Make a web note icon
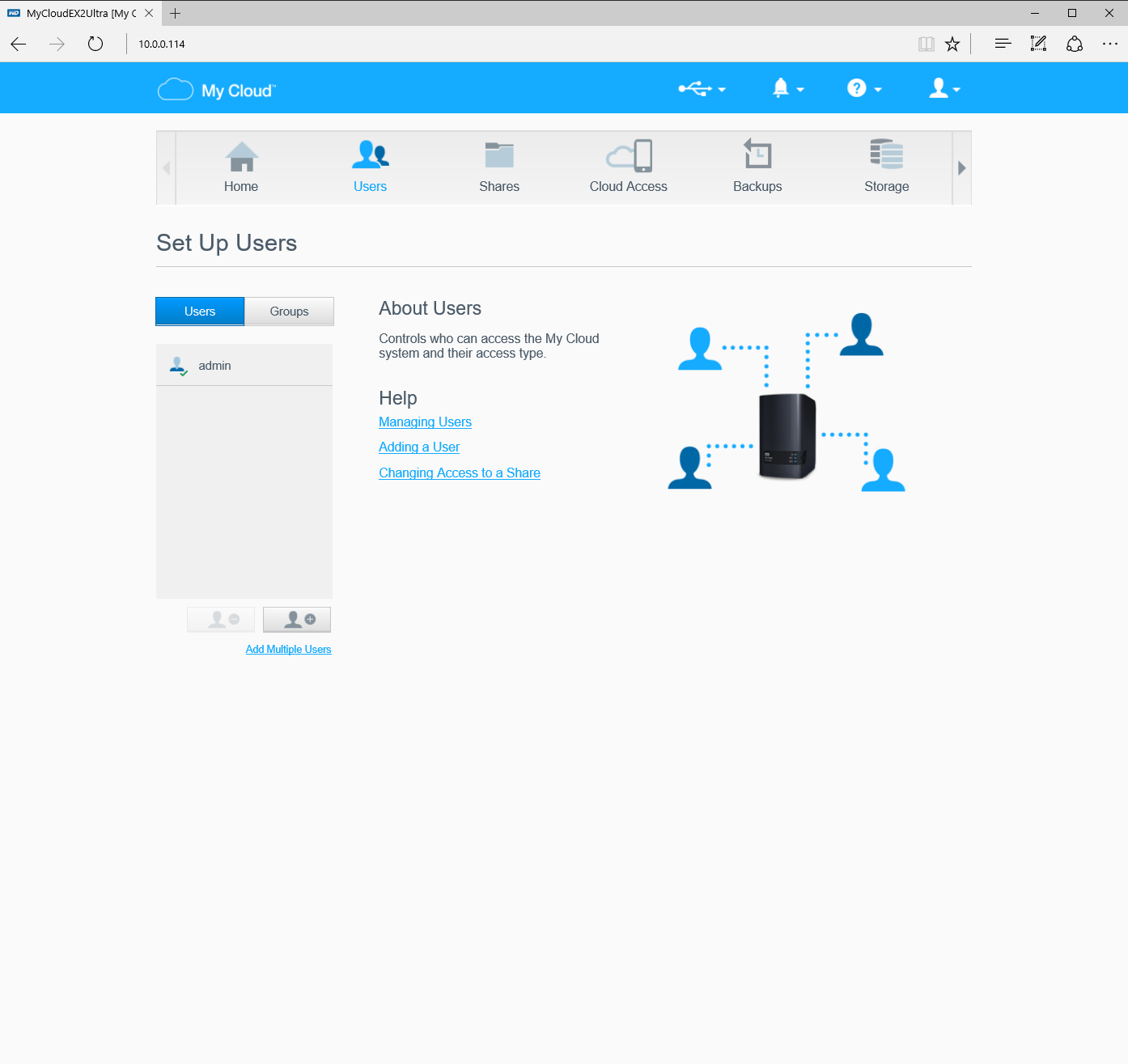This screenshot has width=1128, height=1064. pos(1039,44)
